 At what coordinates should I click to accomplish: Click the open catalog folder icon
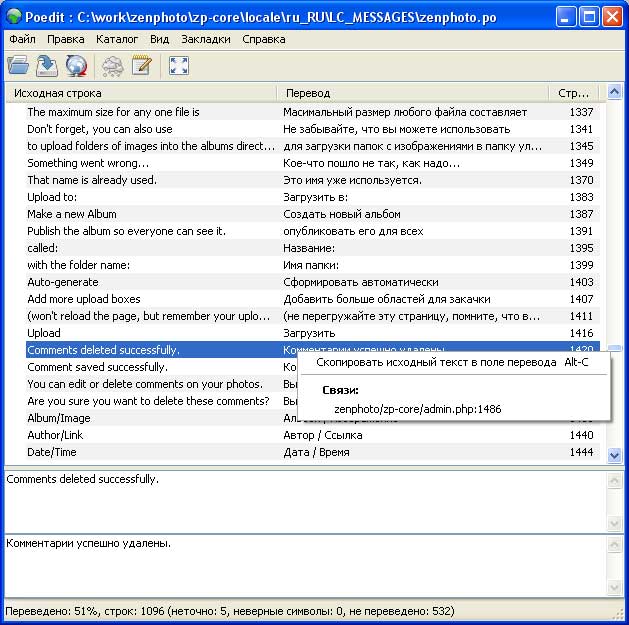[x=18, y=65]
